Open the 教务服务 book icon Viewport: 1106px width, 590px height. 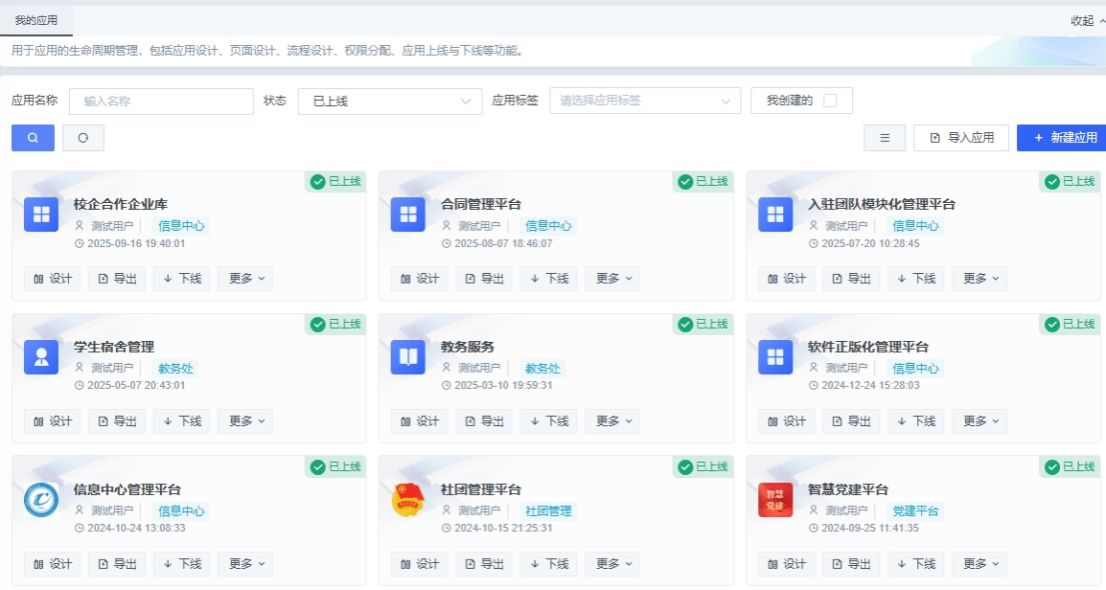[408, 357]
